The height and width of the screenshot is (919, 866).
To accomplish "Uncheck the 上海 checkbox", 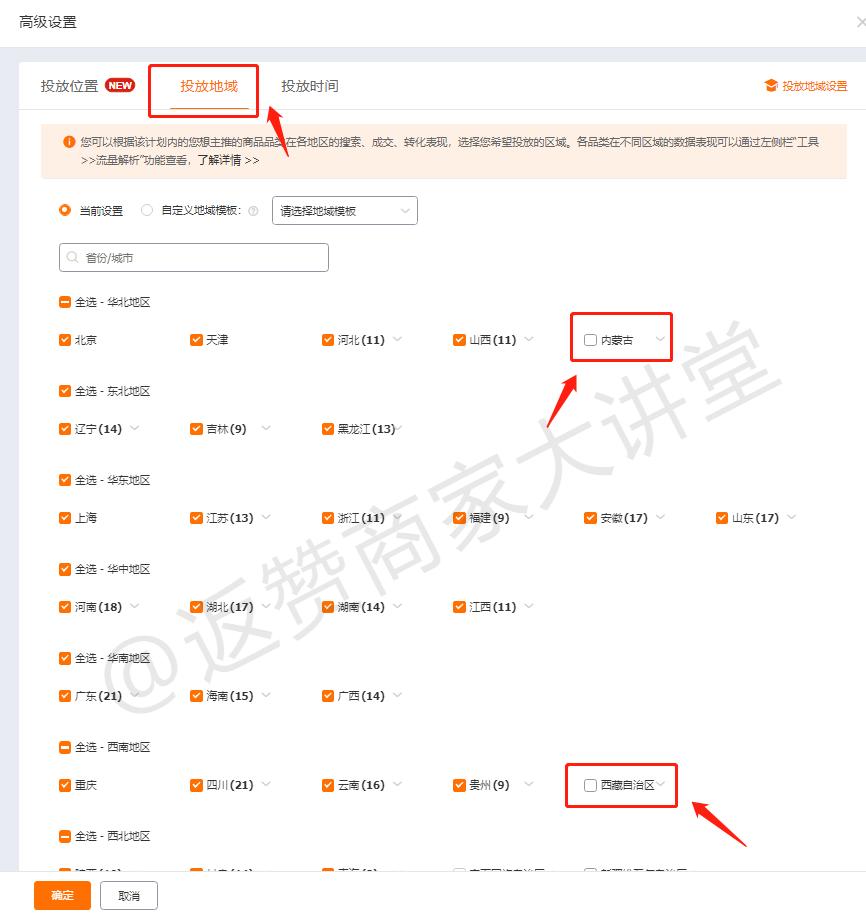I will click(65, 518).
